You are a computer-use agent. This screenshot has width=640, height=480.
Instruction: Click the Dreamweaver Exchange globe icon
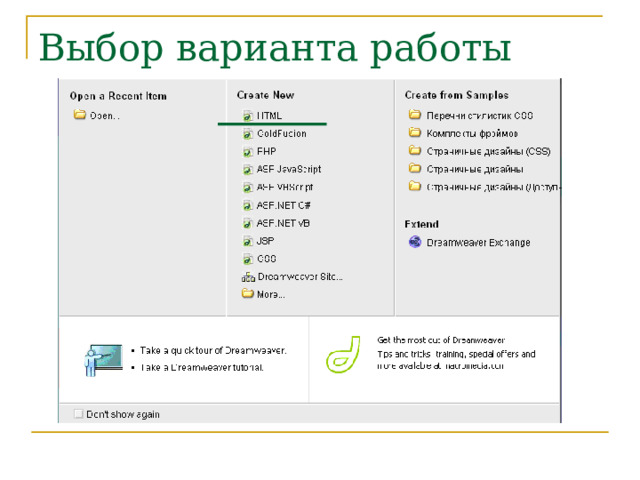point(415,242)
